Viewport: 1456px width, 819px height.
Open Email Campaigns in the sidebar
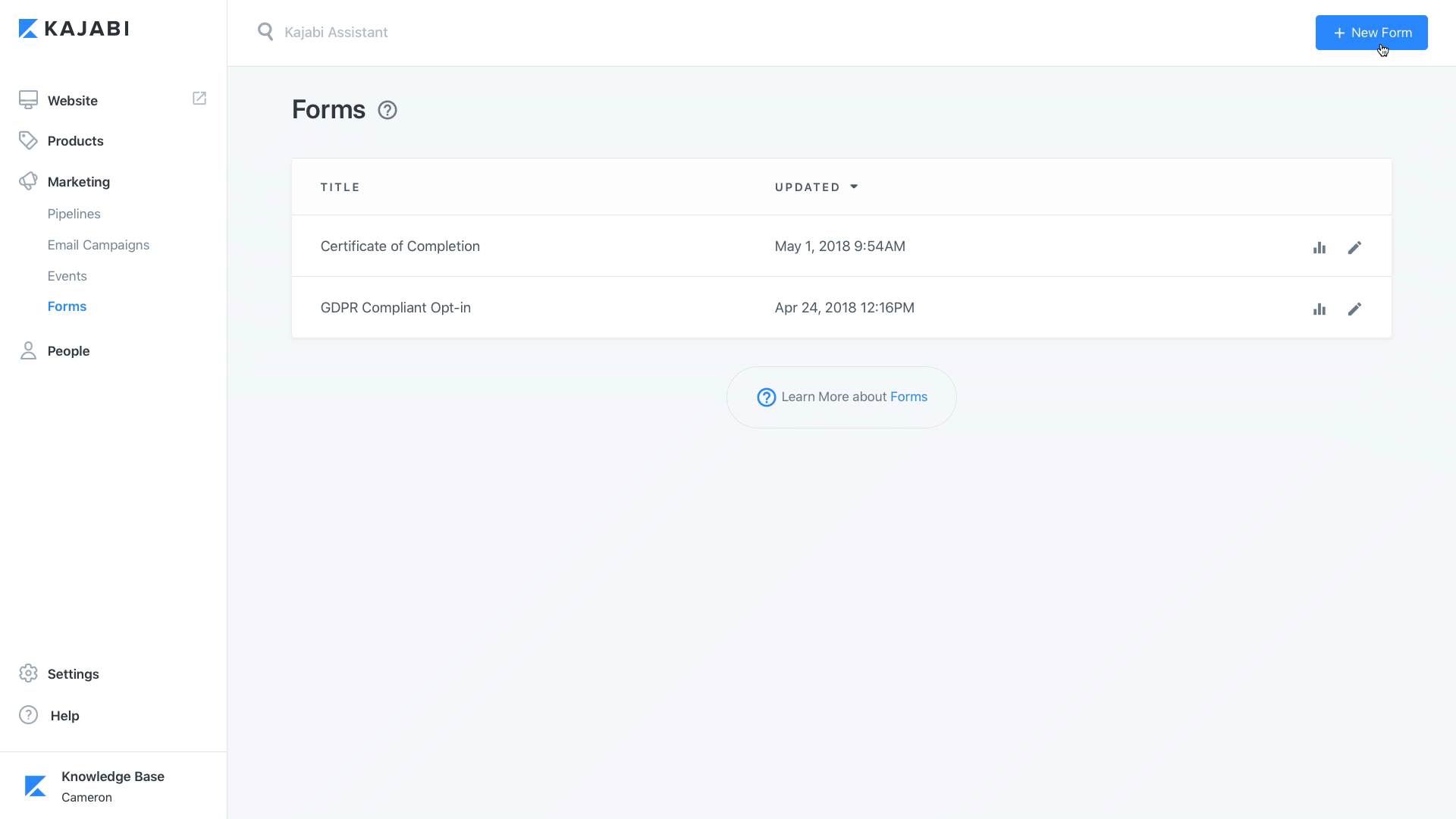tap(98, 245)
